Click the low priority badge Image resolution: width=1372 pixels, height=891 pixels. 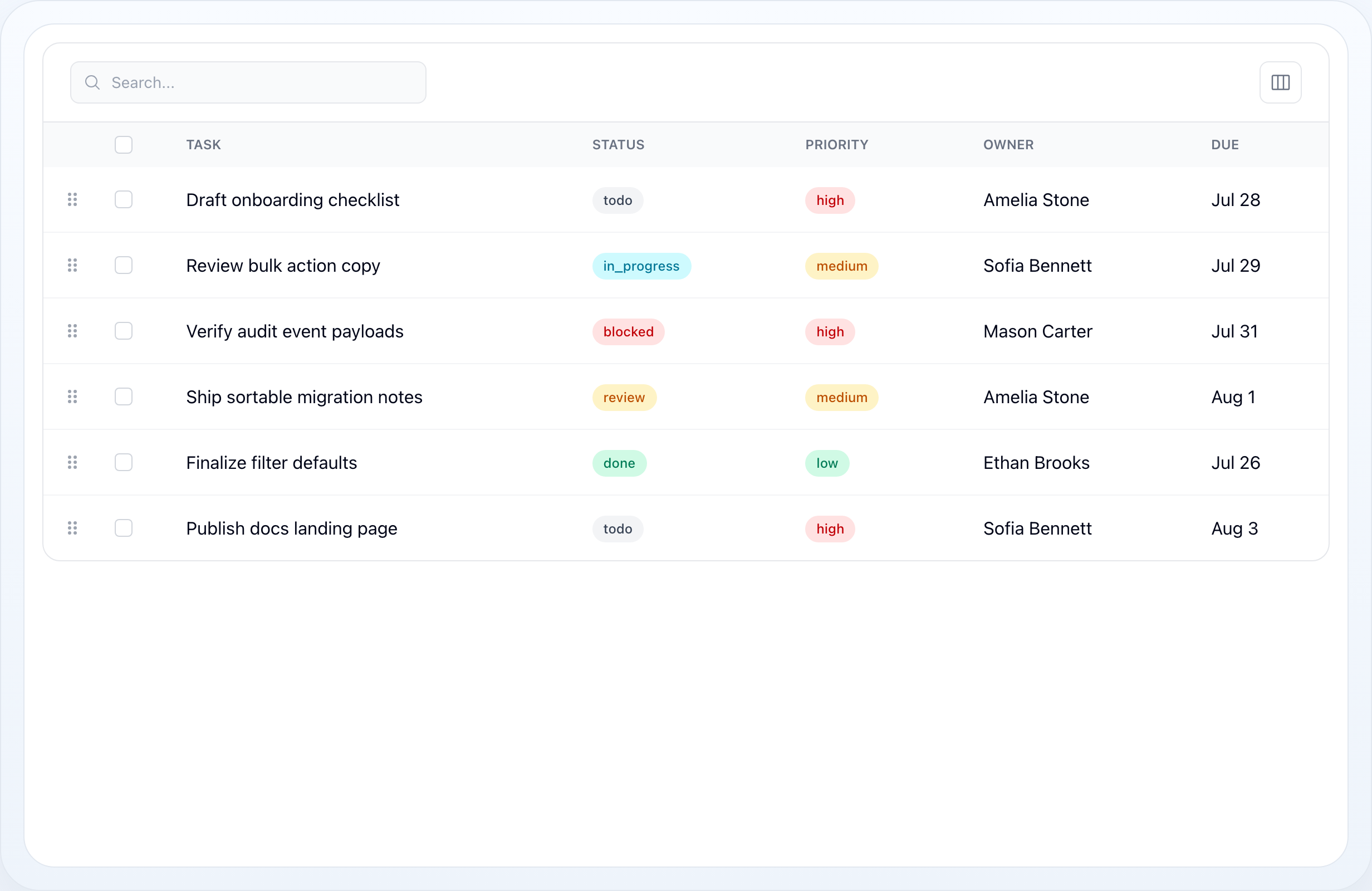(x=827, y=463)
